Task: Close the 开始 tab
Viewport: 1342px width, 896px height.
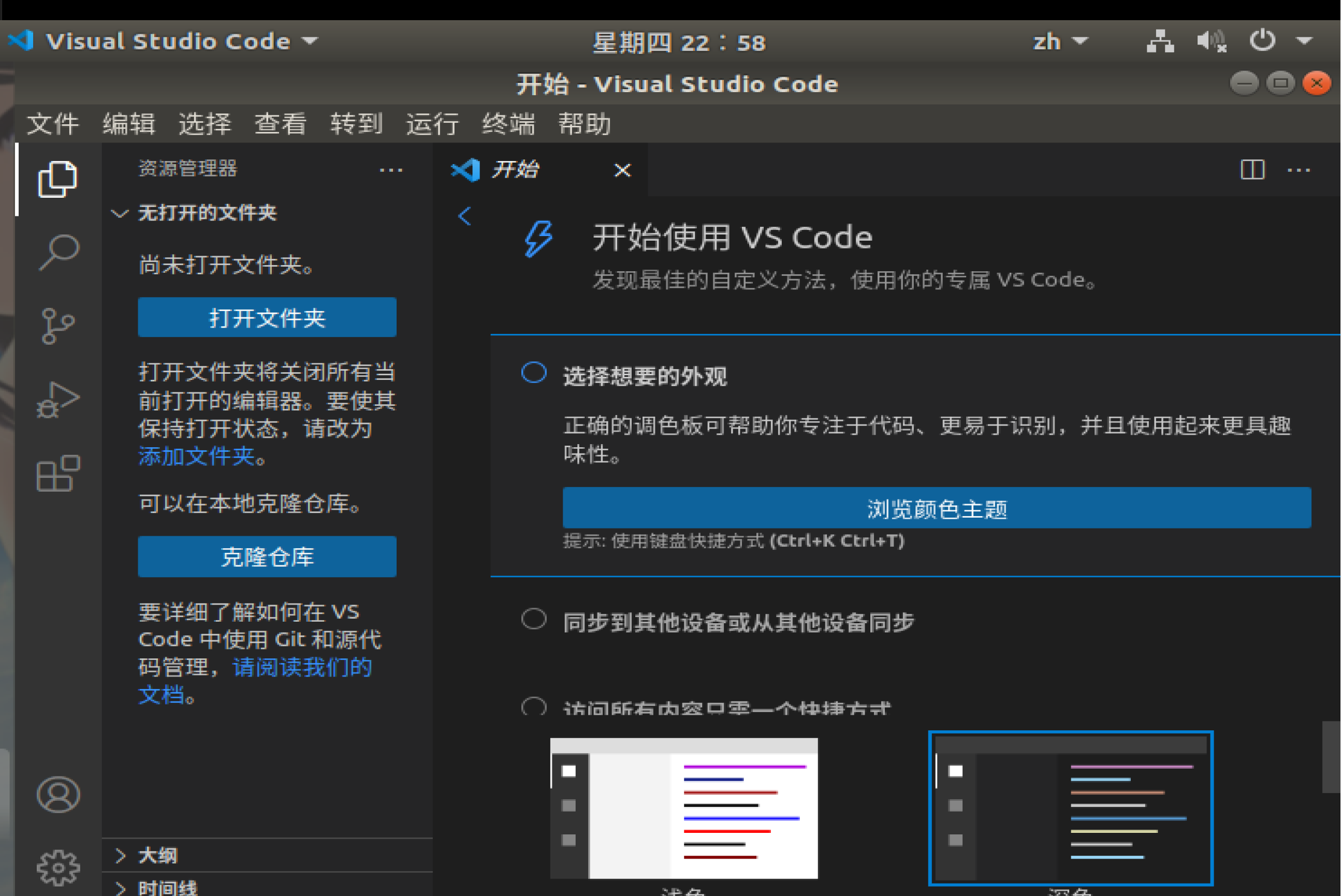Action: (622, 170)
